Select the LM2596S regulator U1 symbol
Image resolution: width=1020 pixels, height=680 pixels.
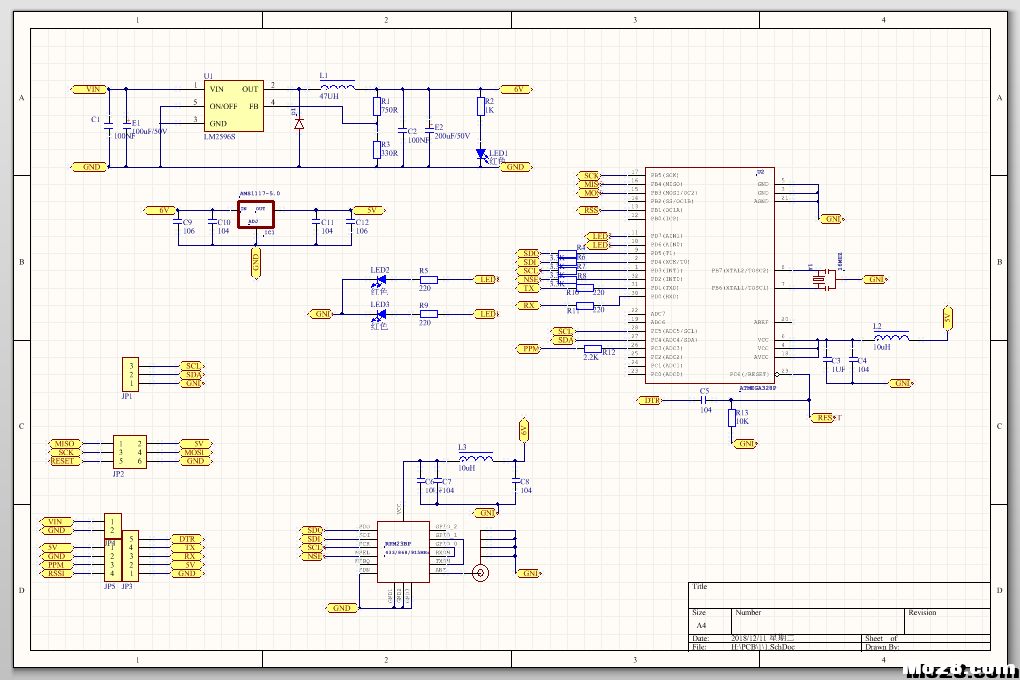pos(234,106)
